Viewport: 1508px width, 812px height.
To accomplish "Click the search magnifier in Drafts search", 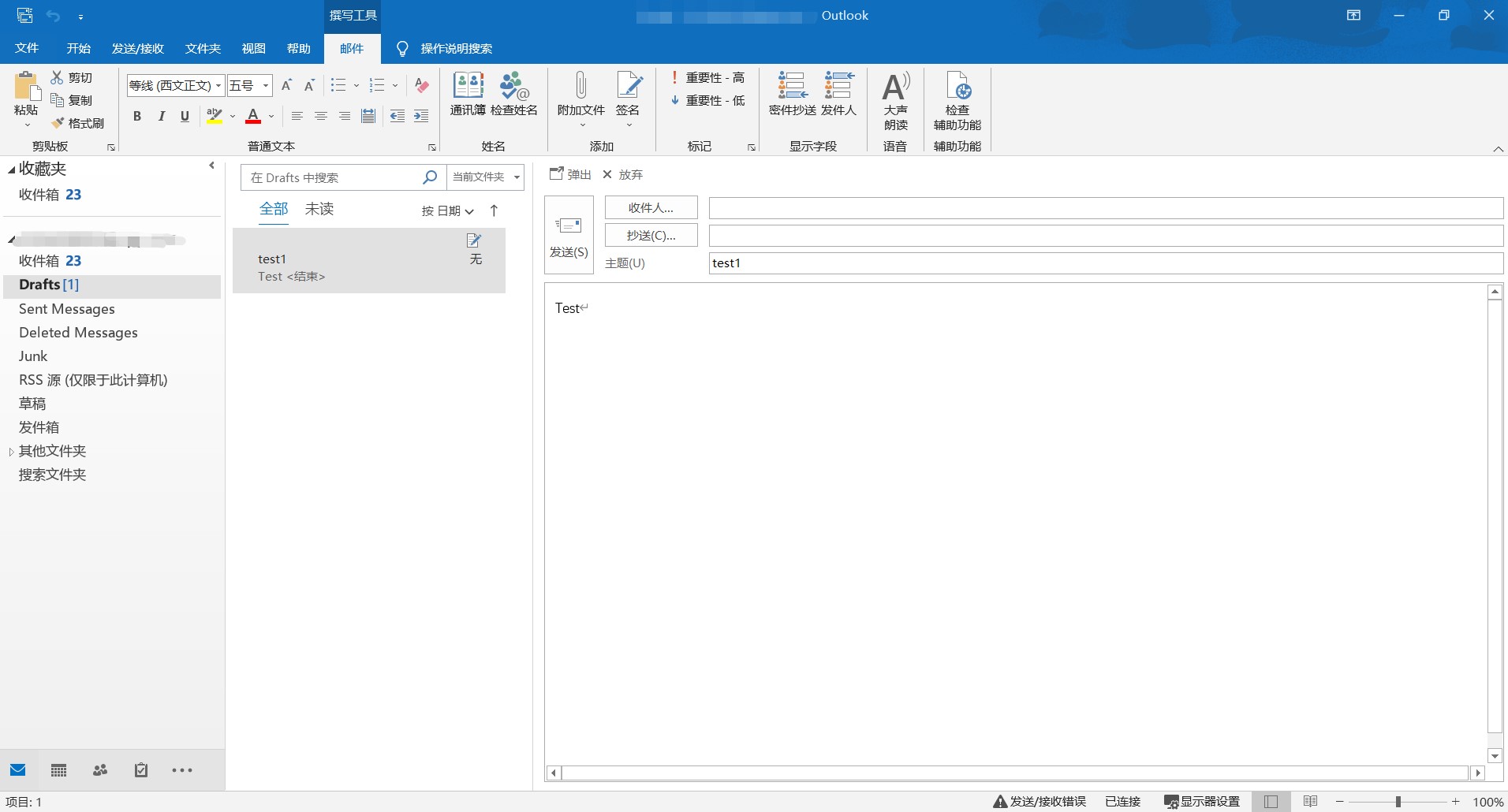I will tap(430, 177).
